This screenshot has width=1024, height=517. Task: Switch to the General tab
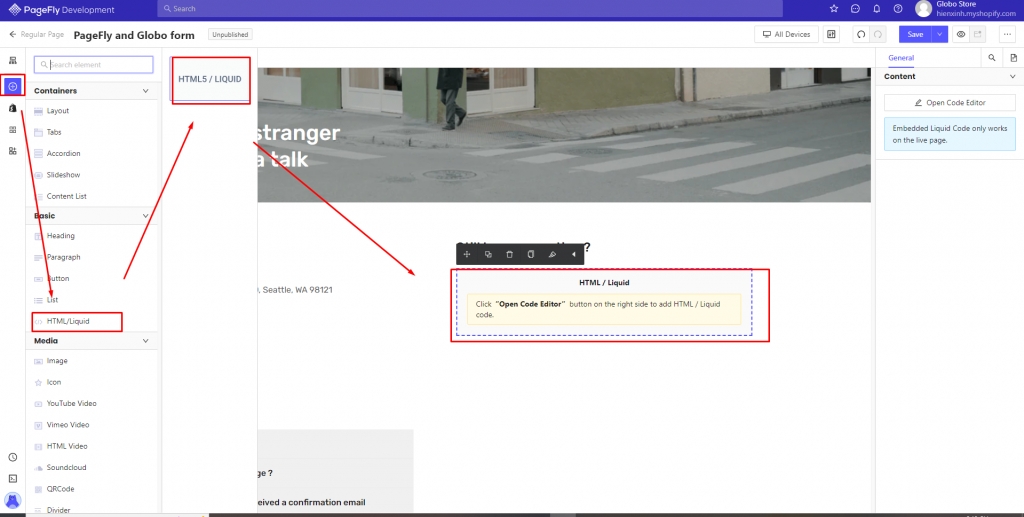coord(901,58)
